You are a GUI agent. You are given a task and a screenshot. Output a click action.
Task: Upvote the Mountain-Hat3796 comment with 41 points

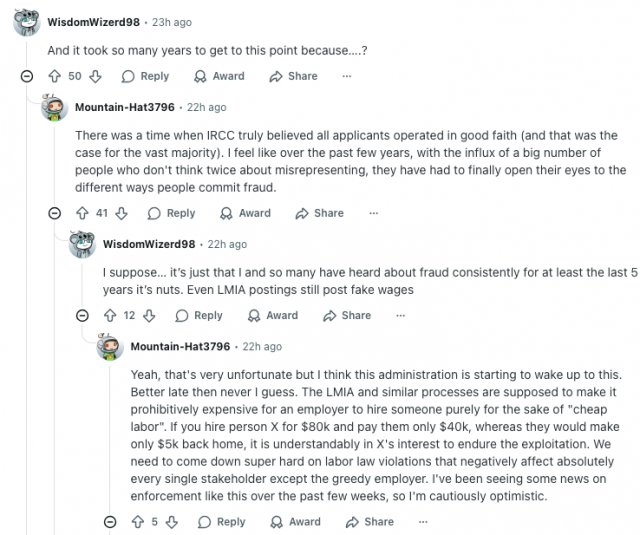coord(83,213)
